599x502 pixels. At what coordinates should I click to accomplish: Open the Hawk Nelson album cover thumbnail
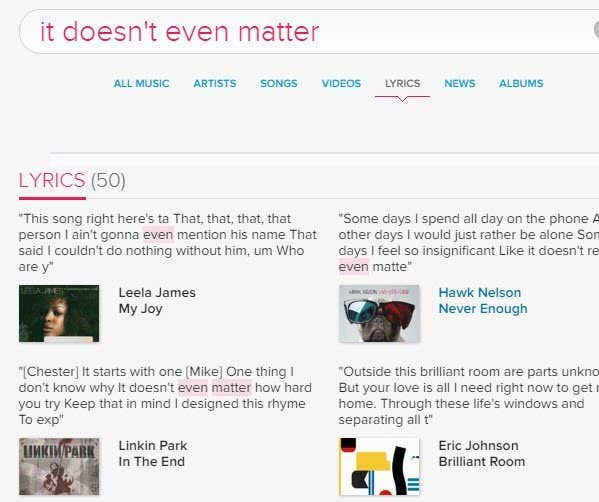tap(379, 313)
